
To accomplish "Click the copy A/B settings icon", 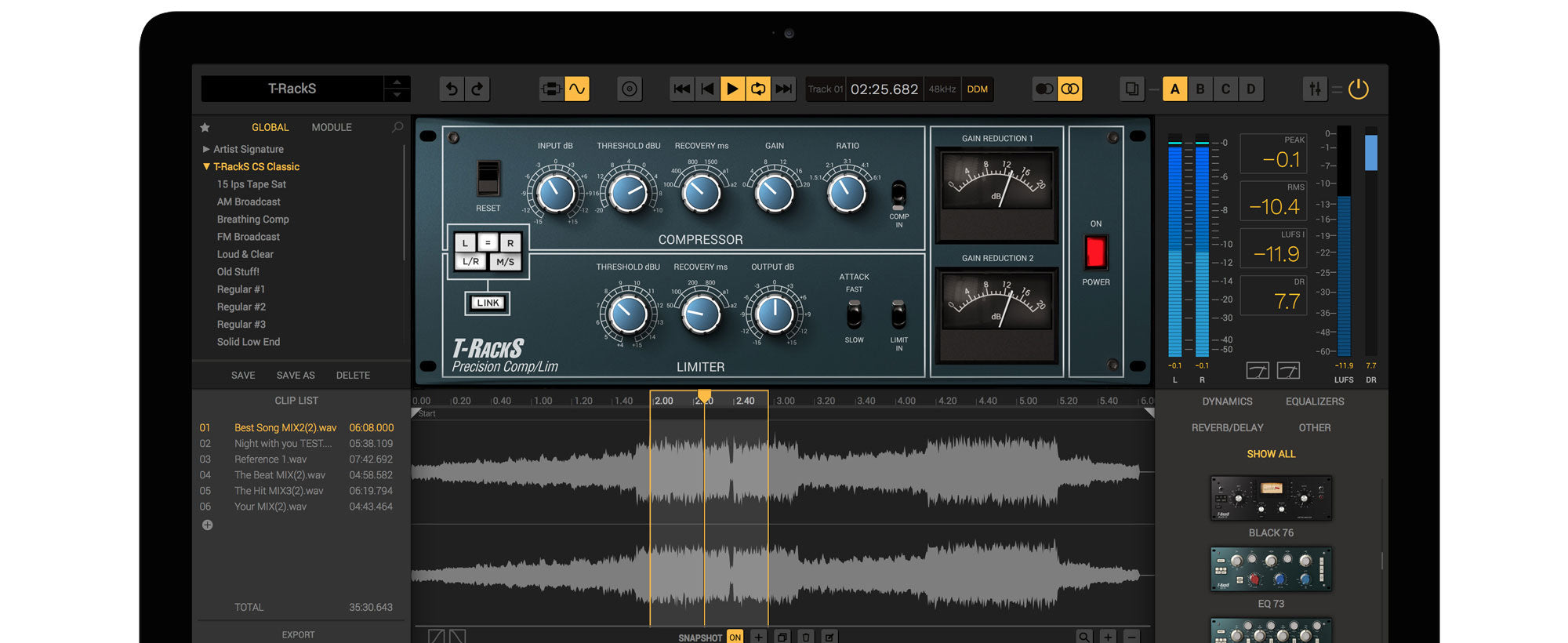I will [x=1132, y=89].
